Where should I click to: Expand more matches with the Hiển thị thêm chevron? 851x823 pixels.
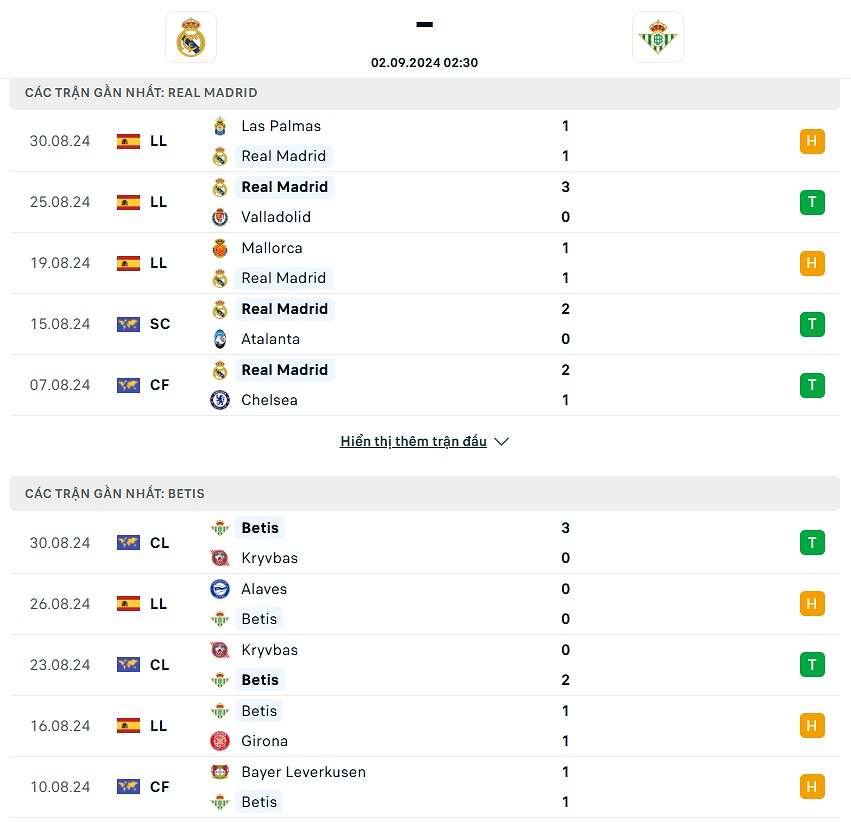501,441
